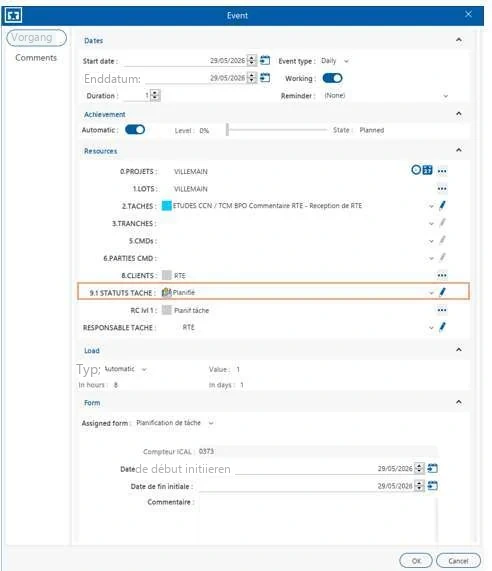Open the three-dots menu for 1.LOTS
Screen dimensions: 492x571
point(442,189)
